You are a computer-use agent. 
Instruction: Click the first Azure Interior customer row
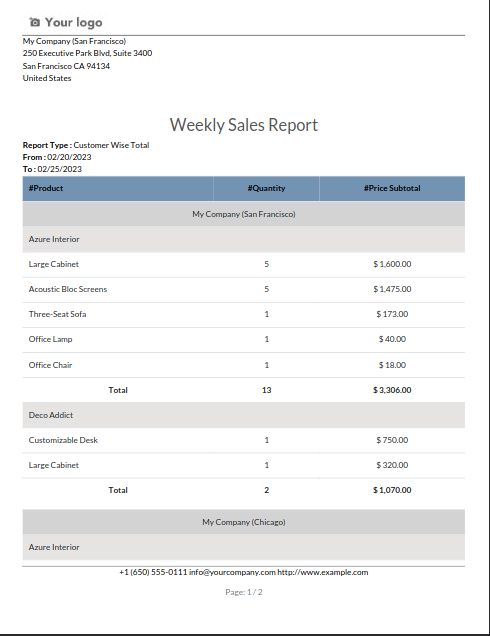[x=244, y=239]
